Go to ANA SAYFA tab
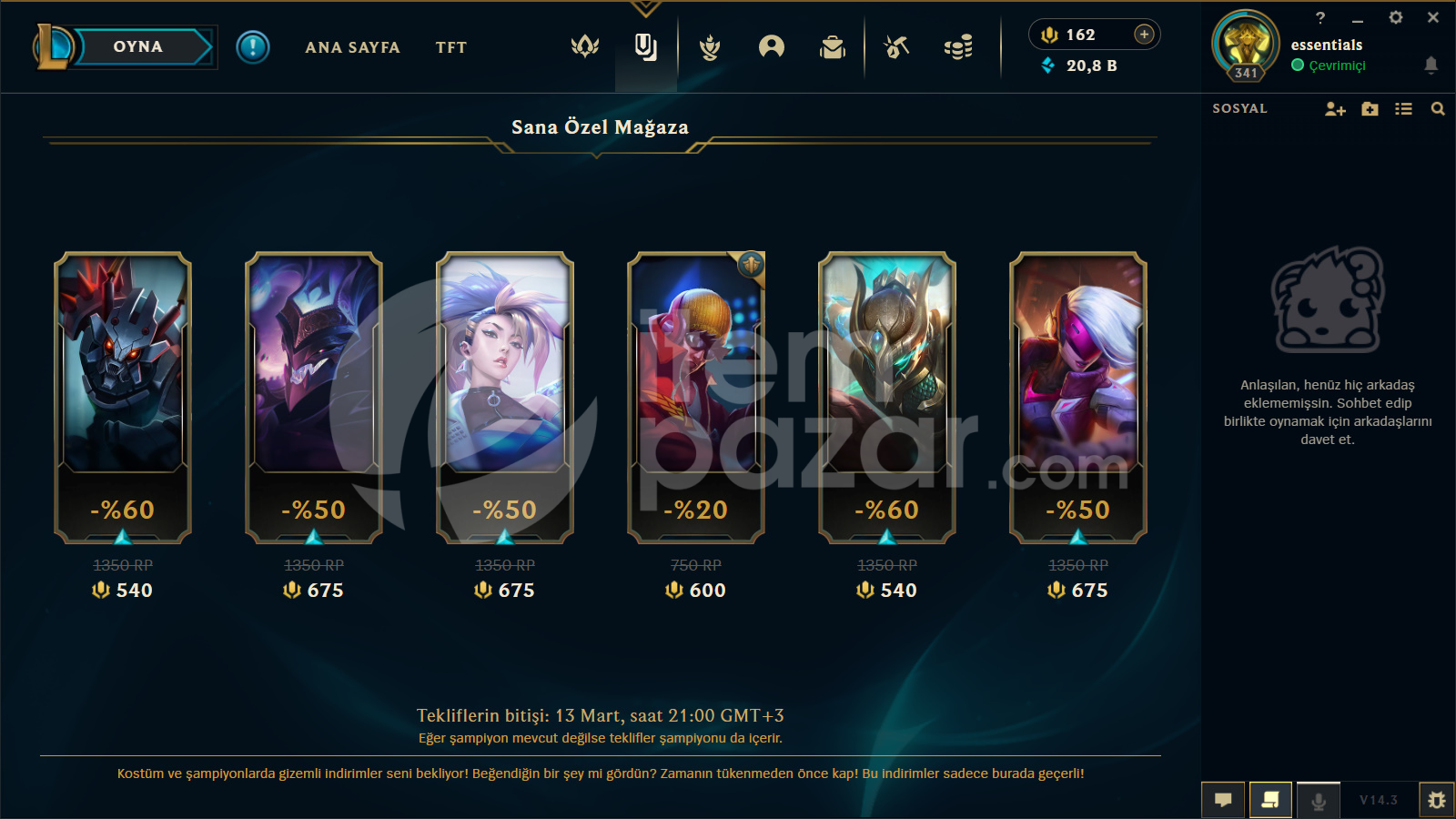The width and height of the screenshot is (1456, 819). click(x=353, y=47)
